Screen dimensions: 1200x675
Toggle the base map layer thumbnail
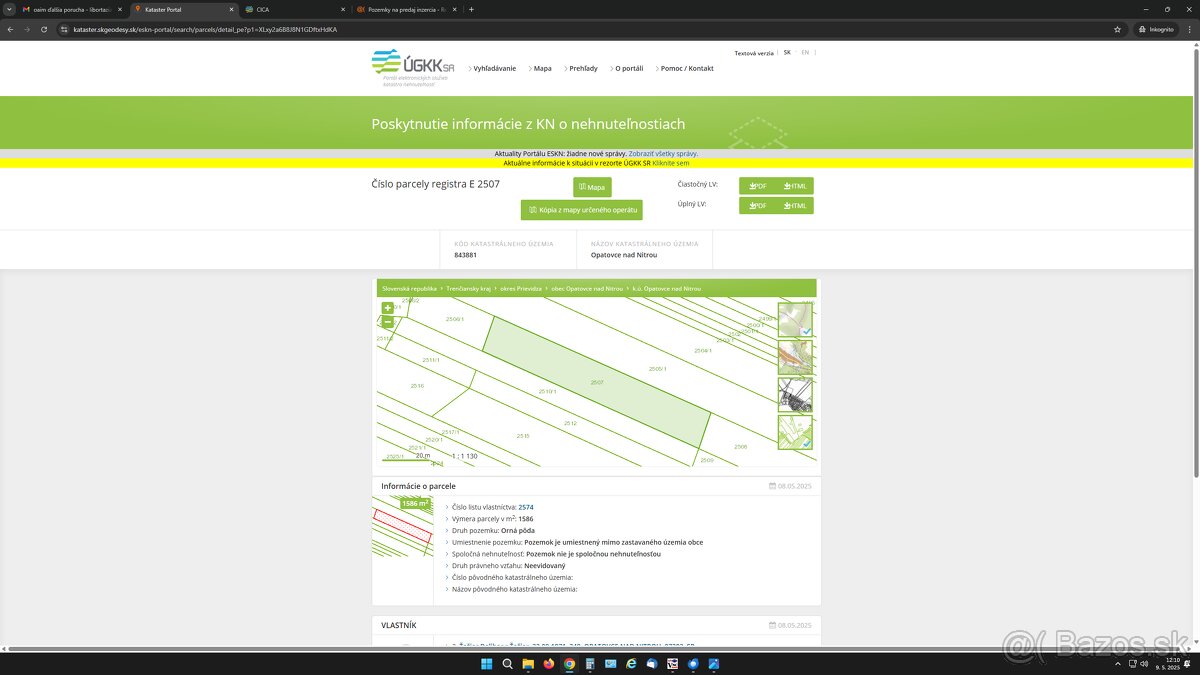[795, 320]
